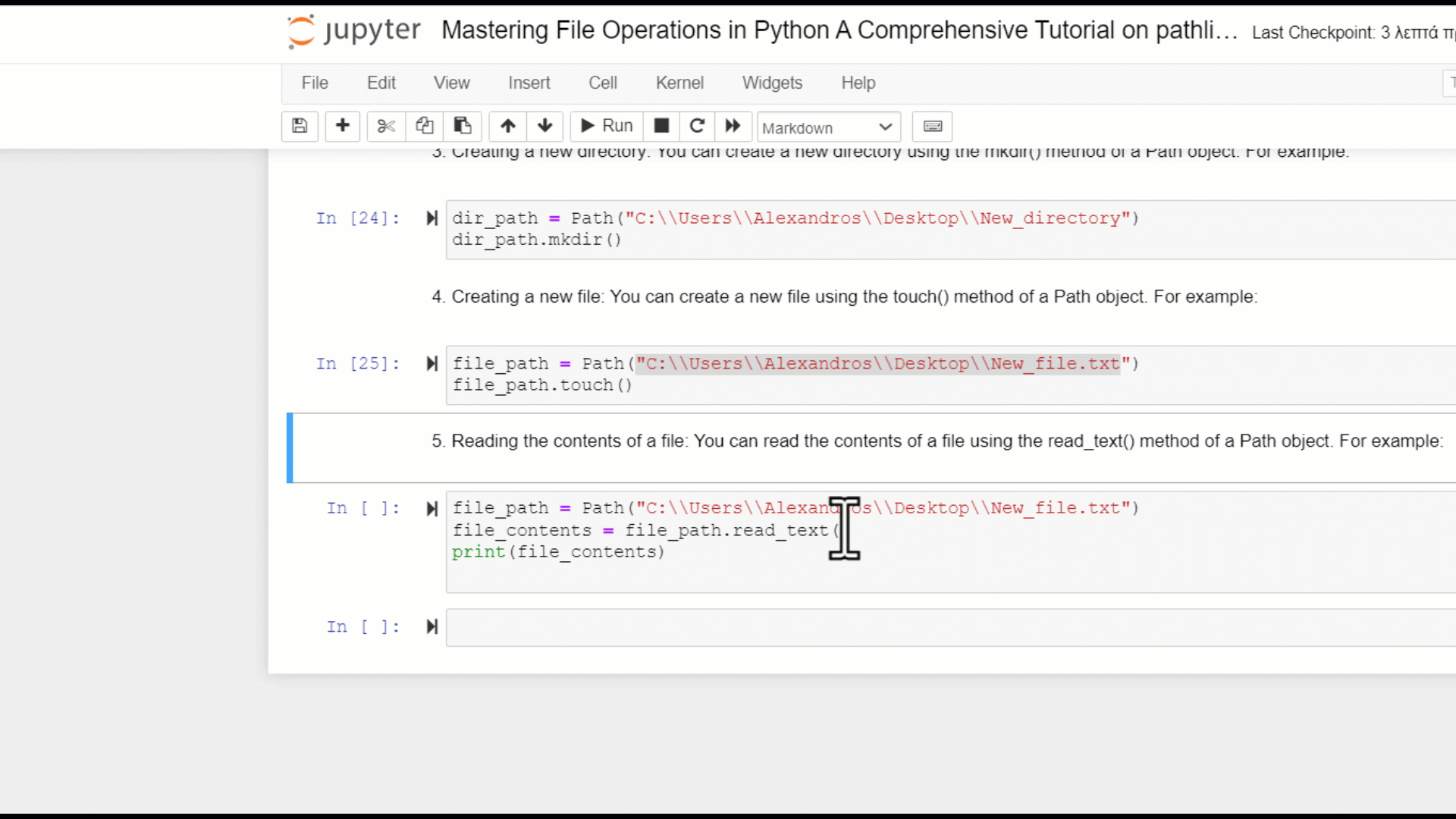
Task: Run the read_text cell using its run icon
Action: click(x=432, y=509)
